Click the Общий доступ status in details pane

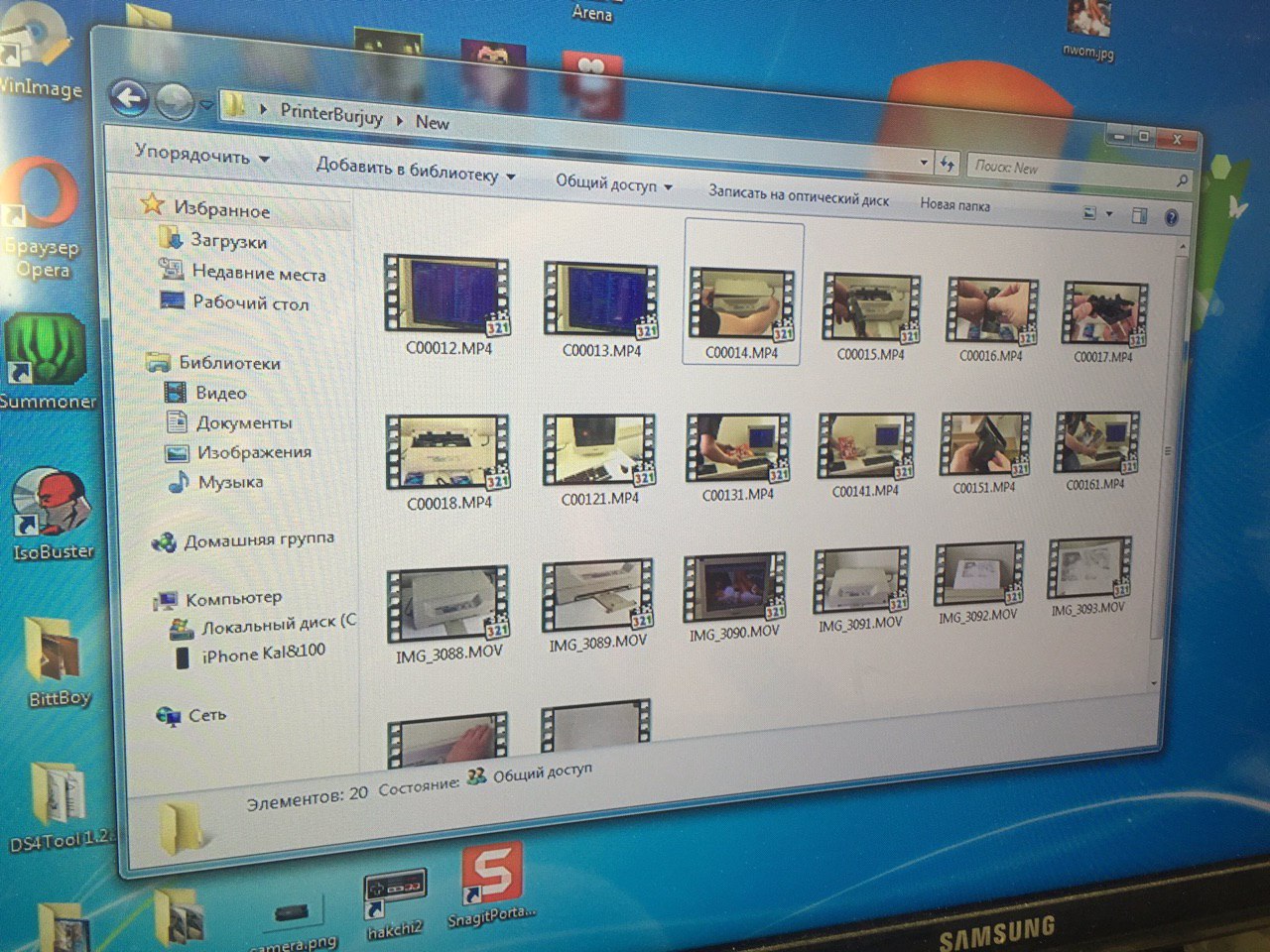click(x=531, y=773)
